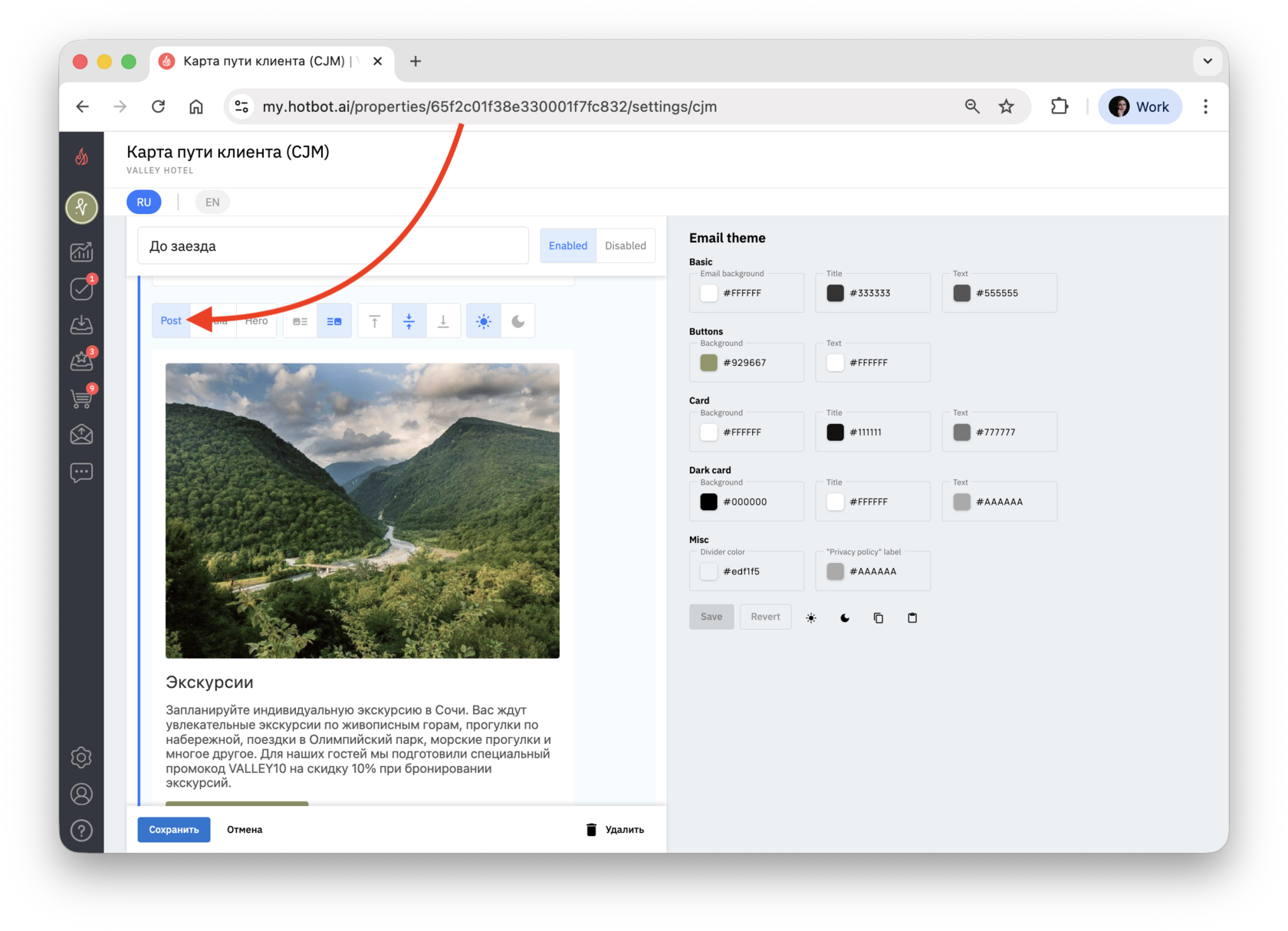This screenshot has width=1288, height=931.
Task: Open the chat bubble sidebar icon
Action: 82,472
